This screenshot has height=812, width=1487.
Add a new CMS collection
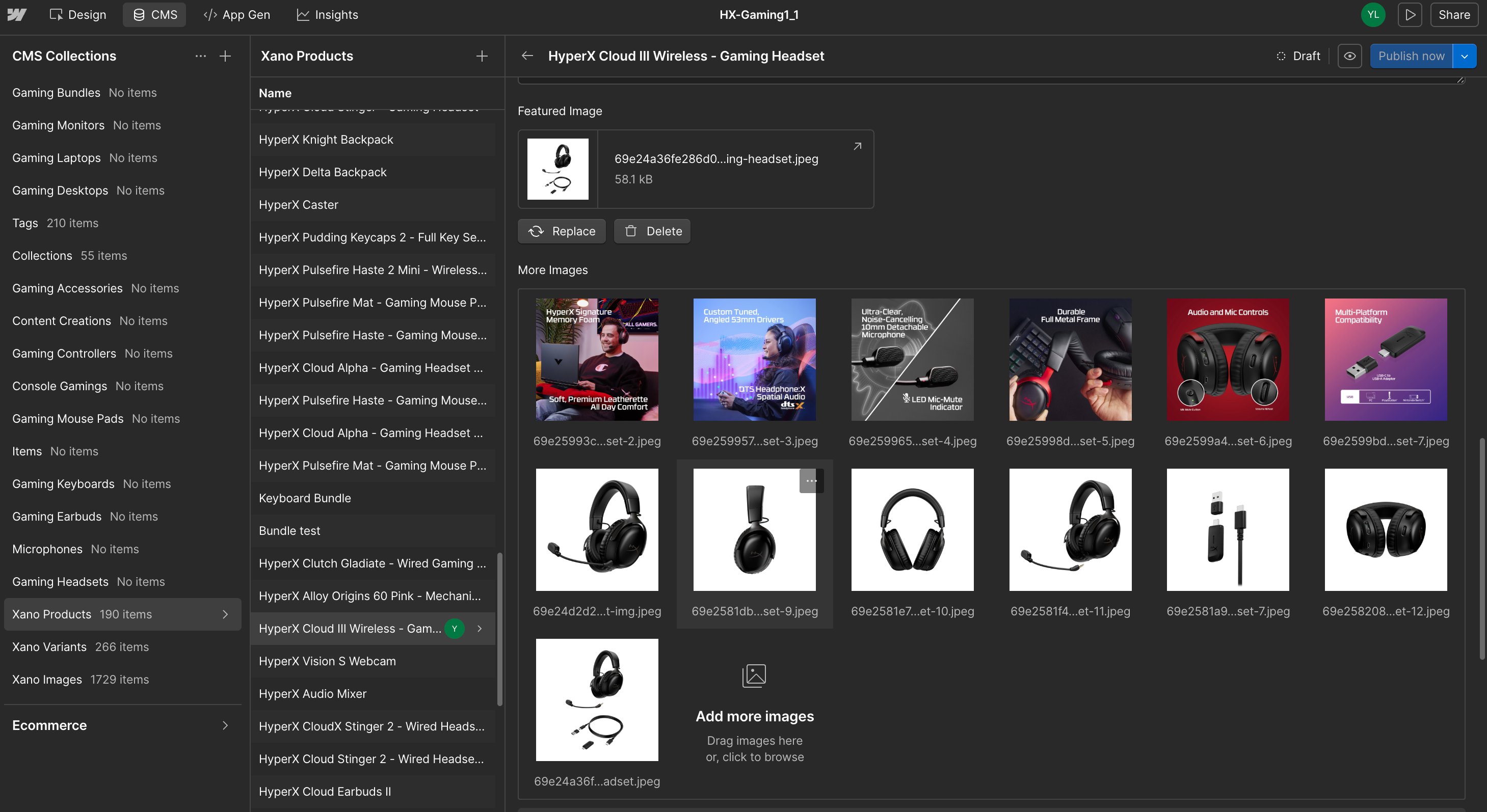[x=225, y=56]
